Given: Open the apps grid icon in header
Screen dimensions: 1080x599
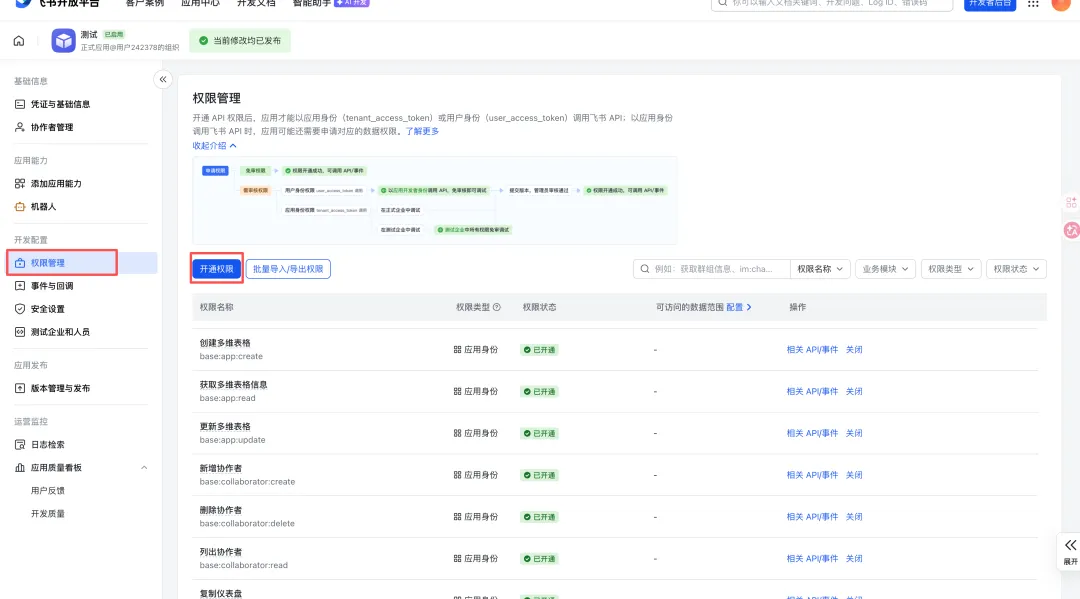Looking at the screenshot, I should [1033, 4].
